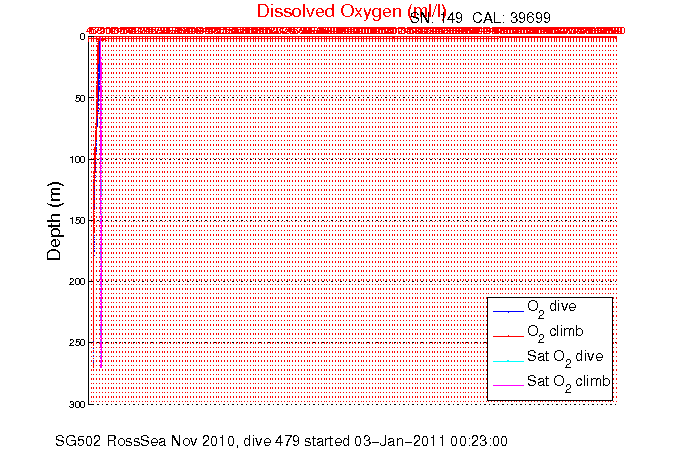Viewport: 681px width, 454px height.
Task: Click the 50 depth tick label
Action: coord(80,98)
